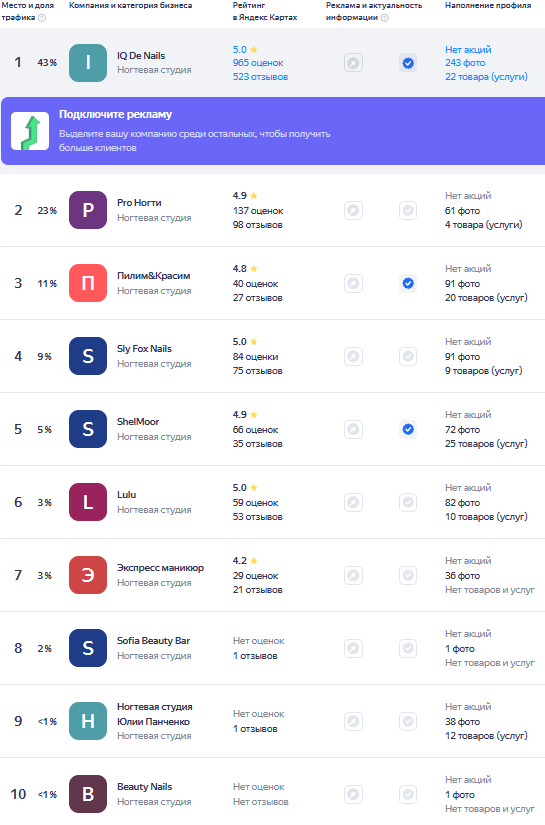Viewport: 545px width, 825px height.
Task: Open the '22 товара (услуги)' link
Action: [x=486, y=77]
